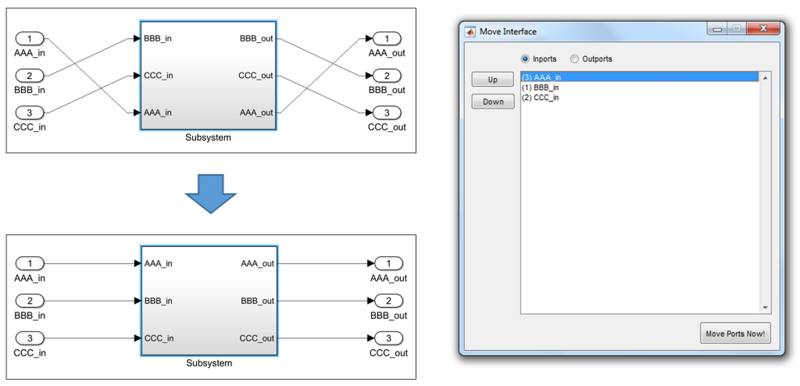Click inport block 3 CCC_in in top diagram
This screenshot has width=800, height=386.
pyautogui.click(x=30, y=112)
